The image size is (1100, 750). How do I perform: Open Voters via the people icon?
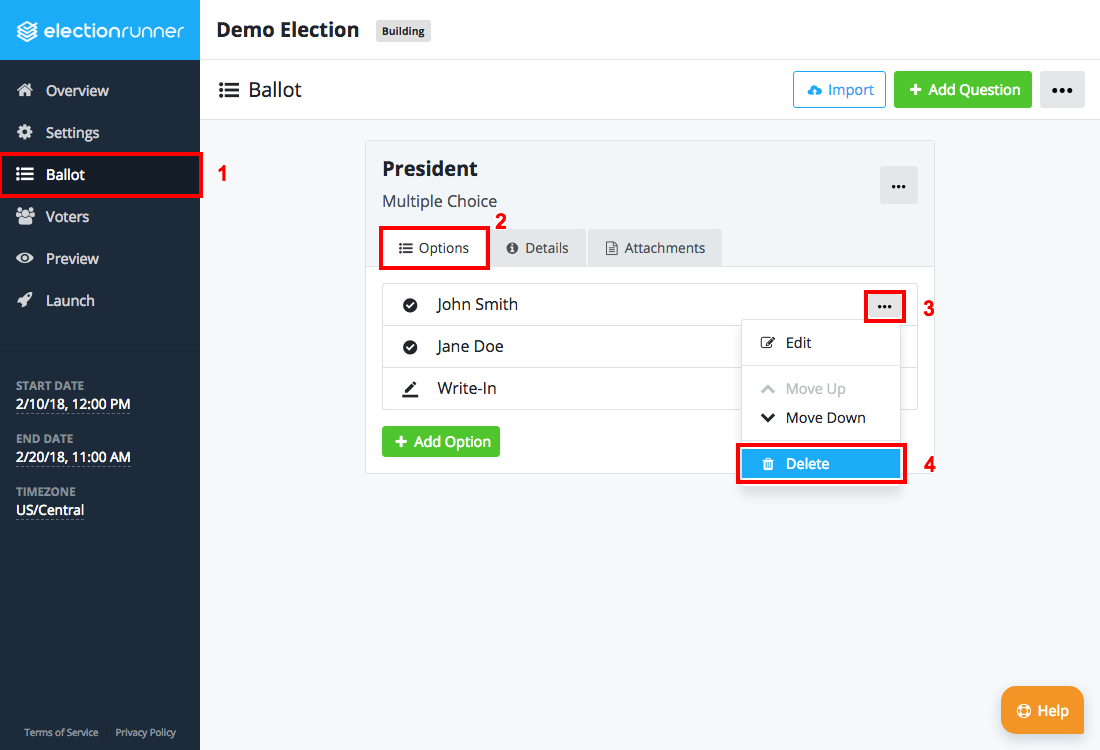click(25, 216)
